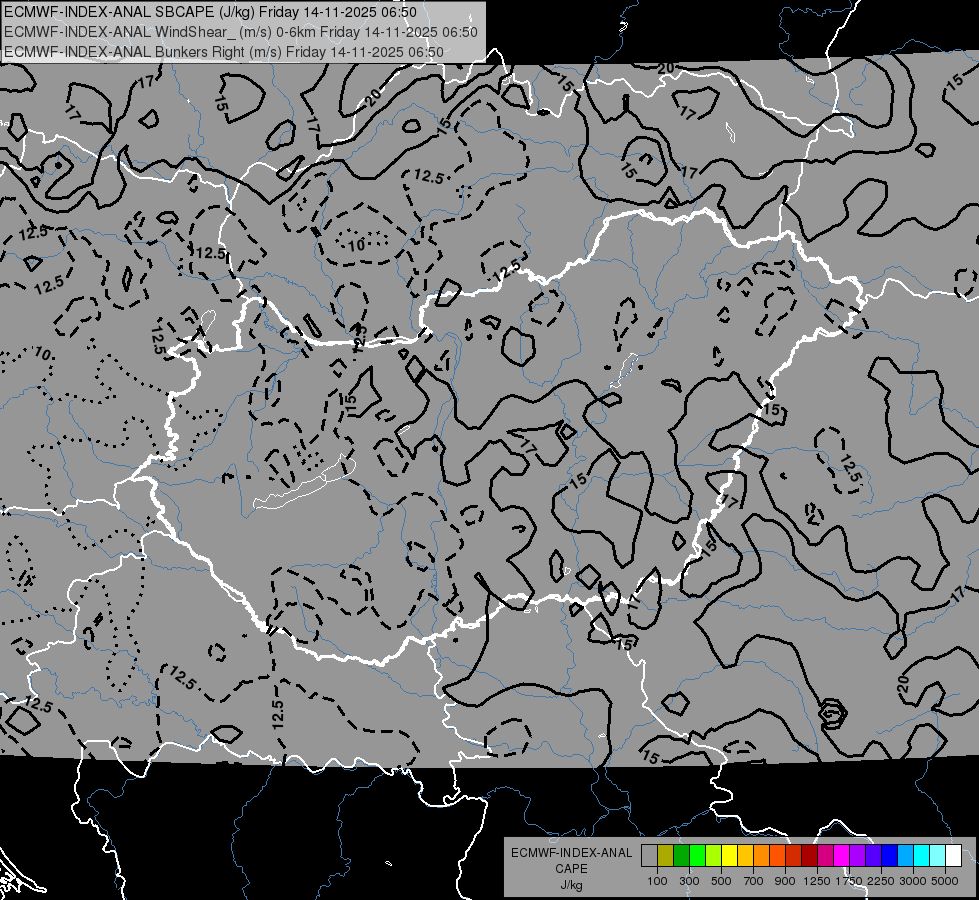
Task: Click the olive swatch in CAPE legend
Action: pos(666,855)
